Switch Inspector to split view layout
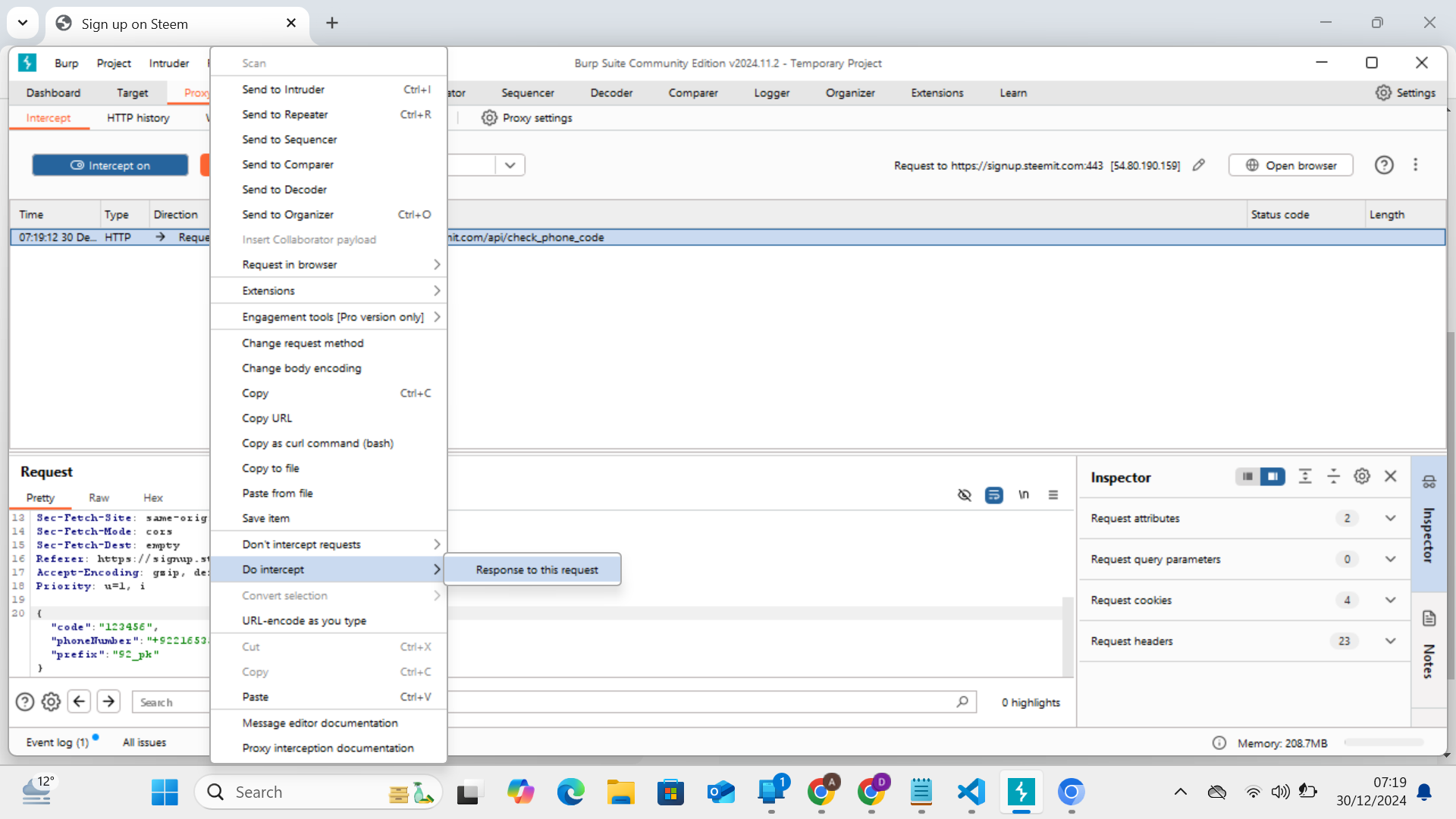Screen dimensions: 1456x819 [x=1272, y=476]
